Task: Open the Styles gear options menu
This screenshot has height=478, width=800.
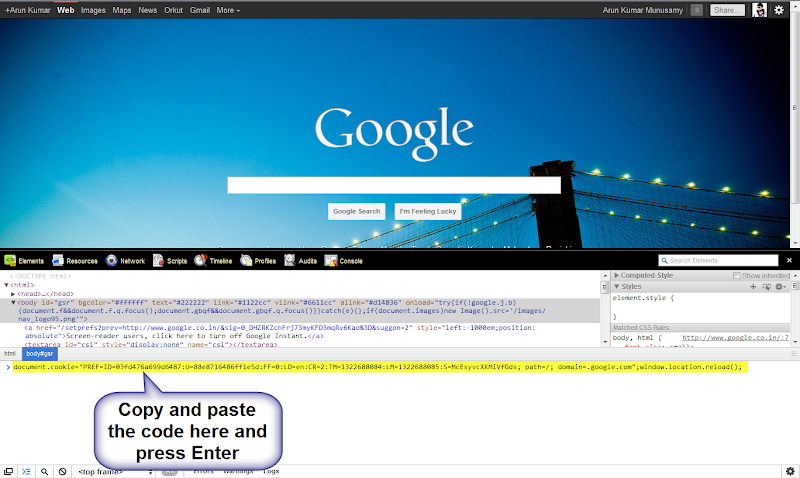Action: [x=781, y=287]
